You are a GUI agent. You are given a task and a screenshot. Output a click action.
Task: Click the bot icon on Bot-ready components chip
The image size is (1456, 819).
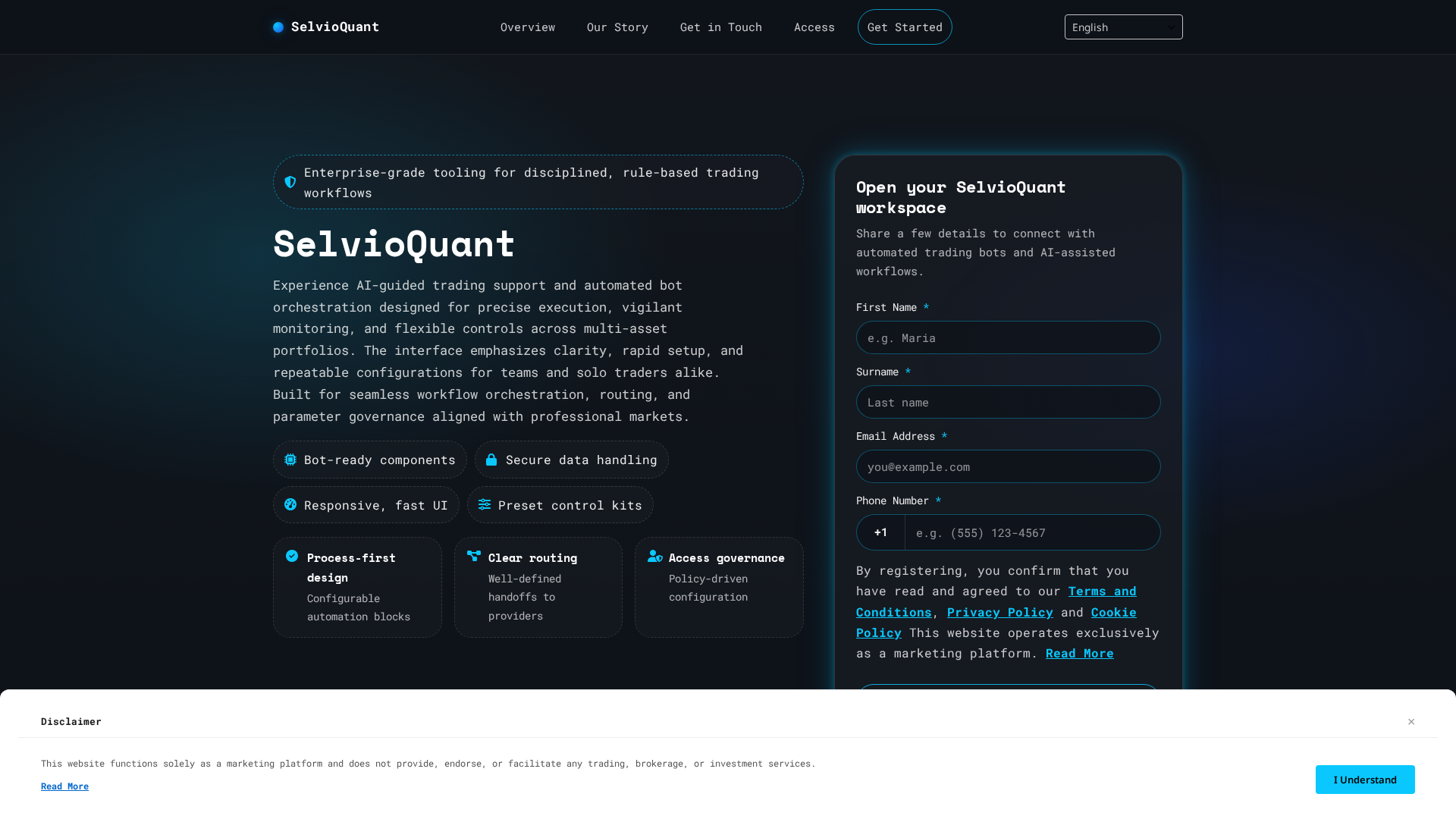(290, 460)
